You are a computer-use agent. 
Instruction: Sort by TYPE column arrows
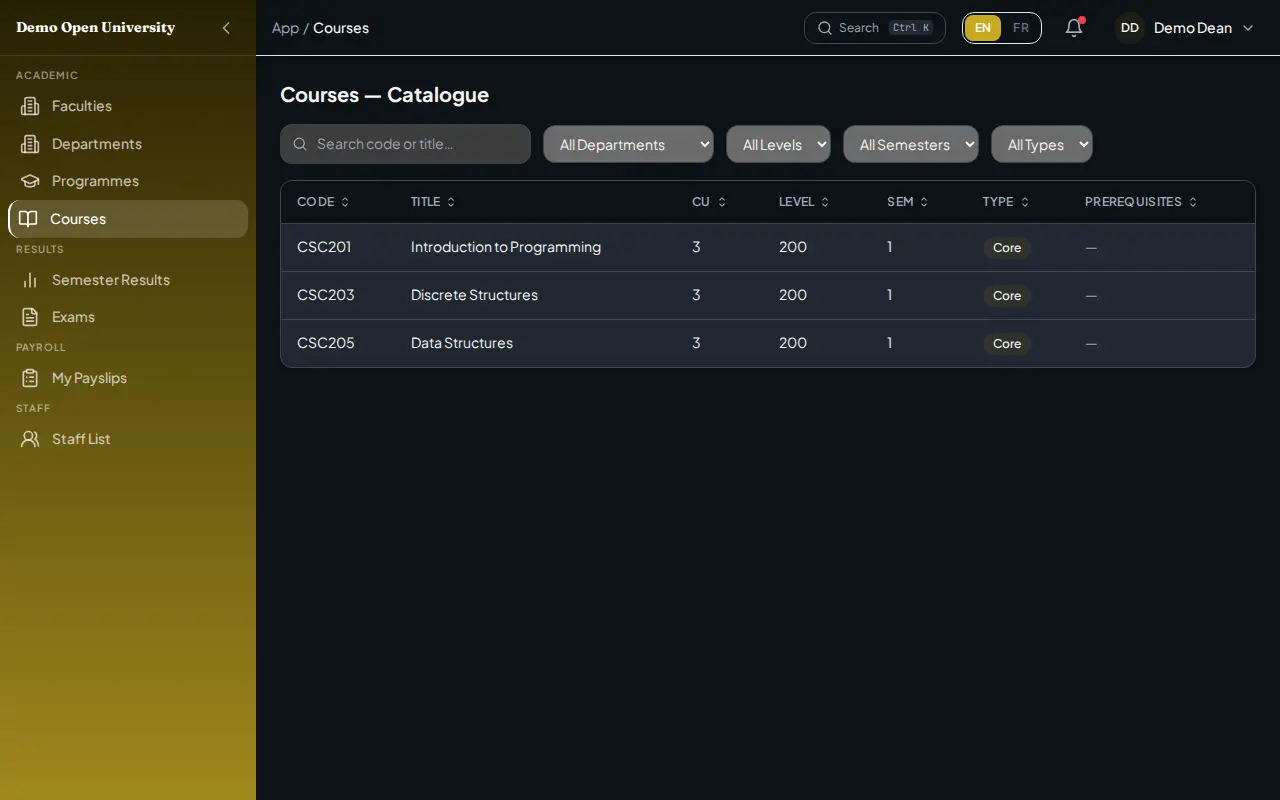coord(1025,202)
